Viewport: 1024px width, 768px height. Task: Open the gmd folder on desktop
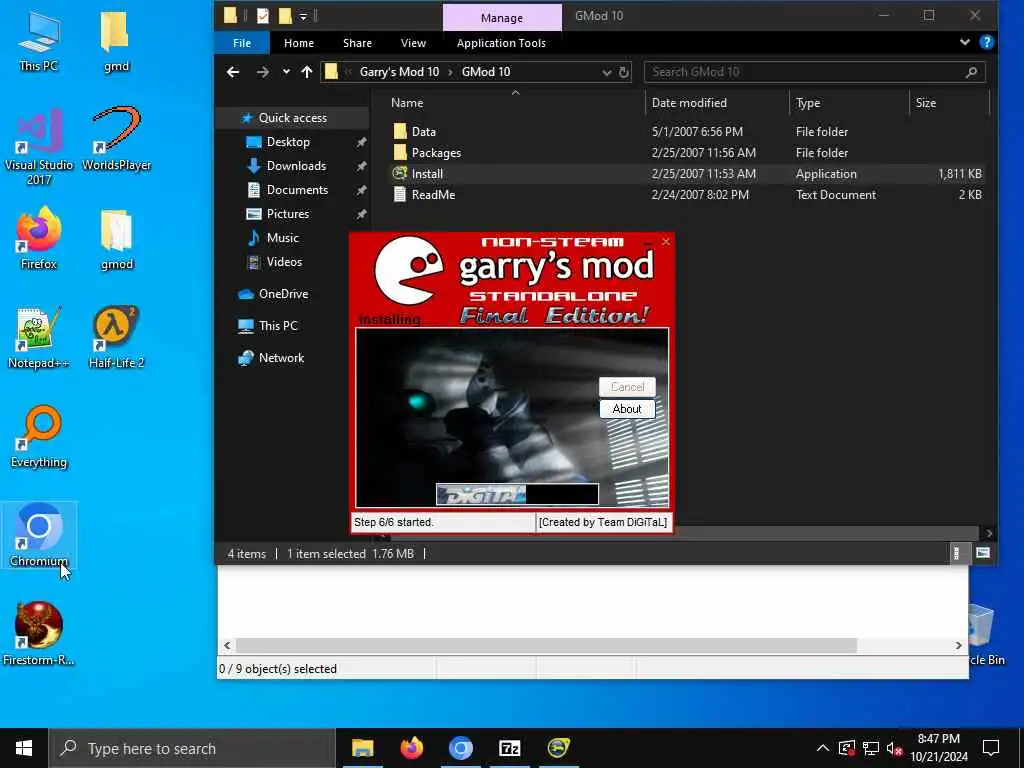coord(116,41)
